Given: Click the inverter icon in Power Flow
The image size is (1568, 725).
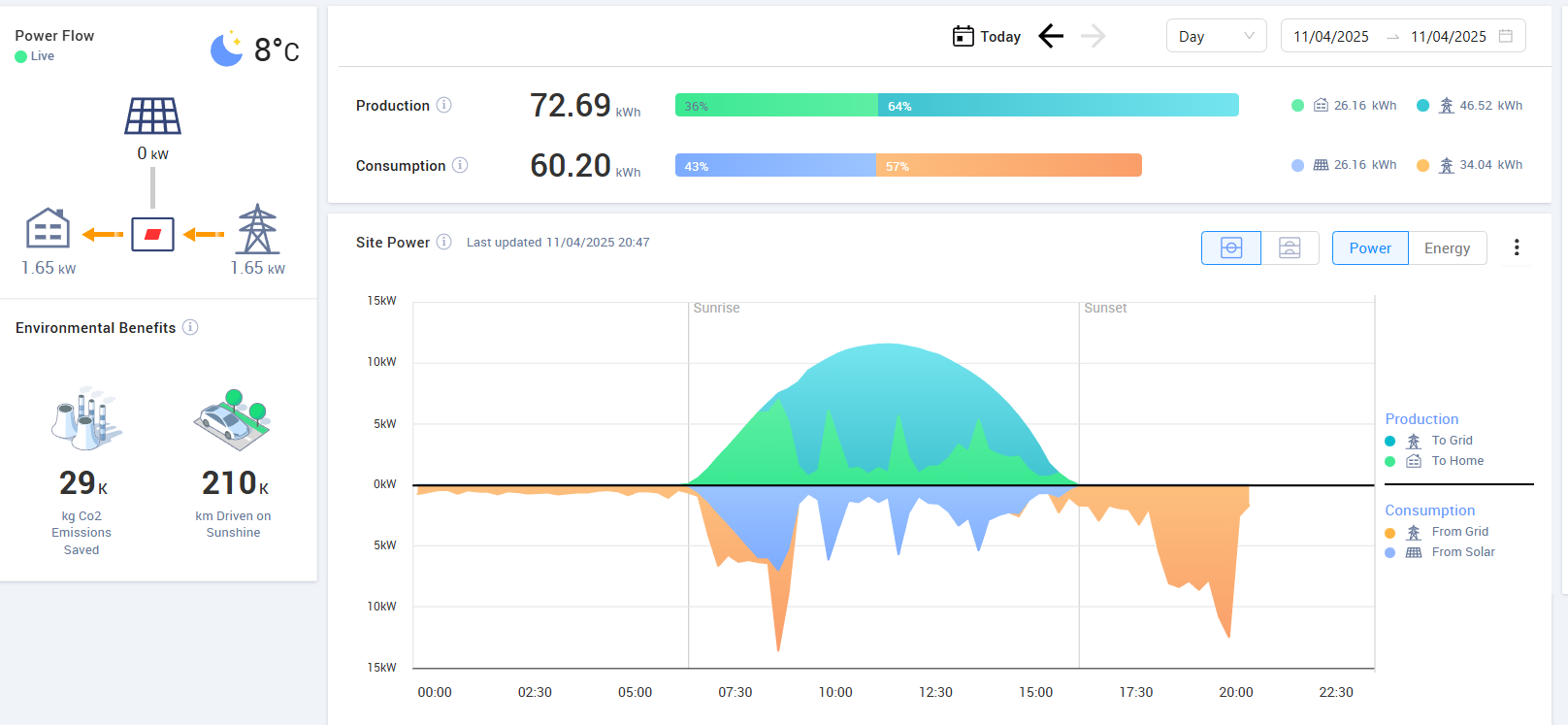Looking at the screenshot, I should tap(152, 234).
